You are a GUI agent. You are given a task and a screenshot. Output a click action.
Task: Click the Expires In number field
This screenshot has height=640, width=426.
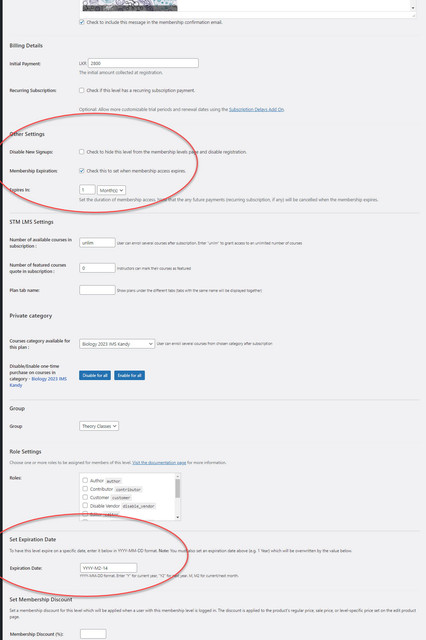click(87, 190)
